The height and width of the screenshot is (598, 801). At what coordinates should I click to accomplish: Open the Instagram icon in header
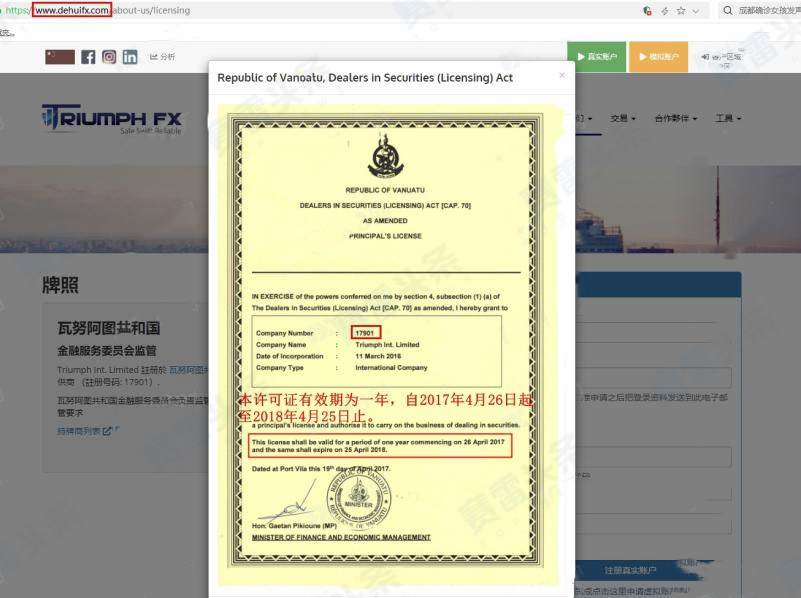pyautogui.click(x=109, y=57)
